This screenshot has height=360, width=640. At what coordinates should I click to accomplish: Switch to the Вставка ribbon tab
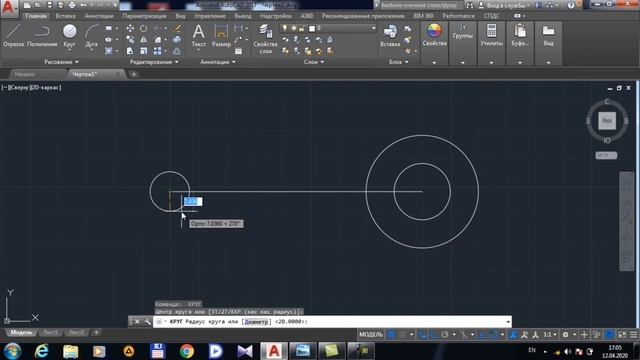[65, 16]
